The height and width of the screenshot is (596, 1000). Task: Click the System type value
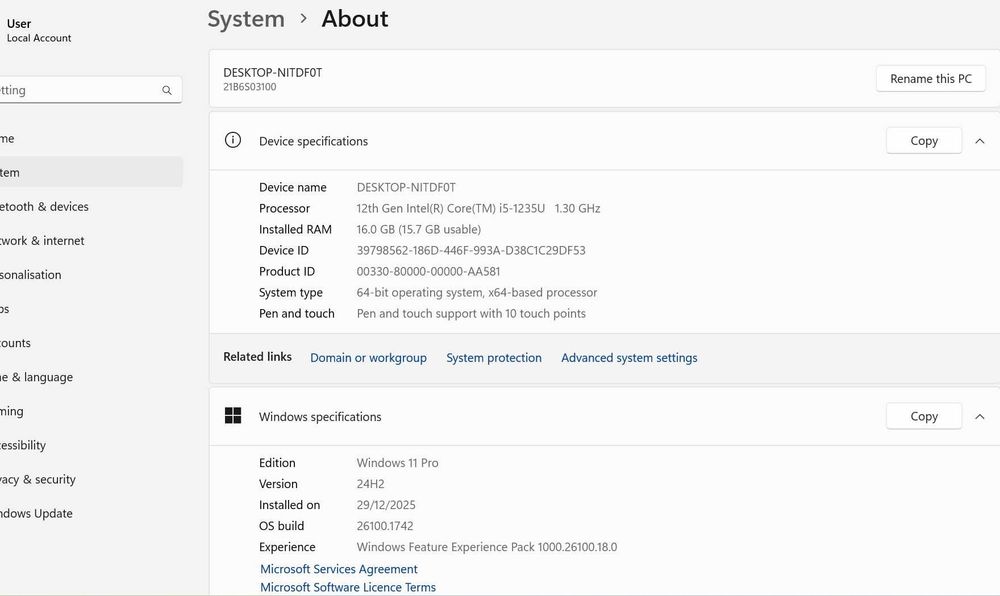point(476,293)
